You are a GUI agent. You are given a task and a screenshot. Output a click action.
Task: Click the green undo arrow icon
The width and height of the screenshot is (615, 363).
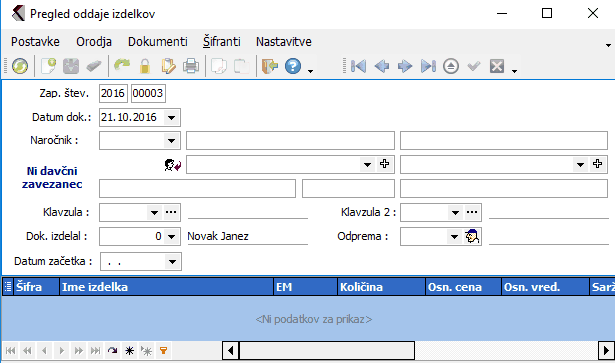(x=122, y=65)
